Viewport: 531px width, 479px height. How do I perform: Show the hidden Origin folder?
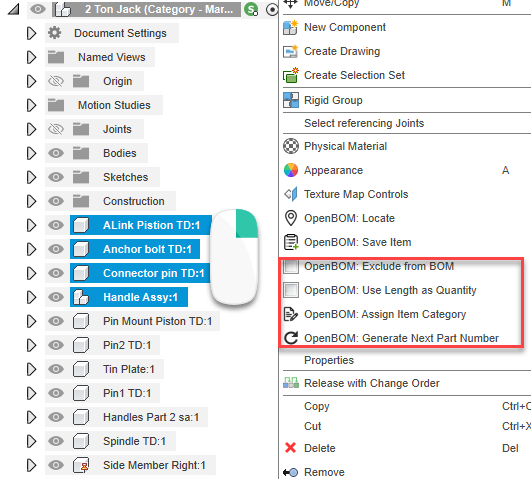click(56, 81)
